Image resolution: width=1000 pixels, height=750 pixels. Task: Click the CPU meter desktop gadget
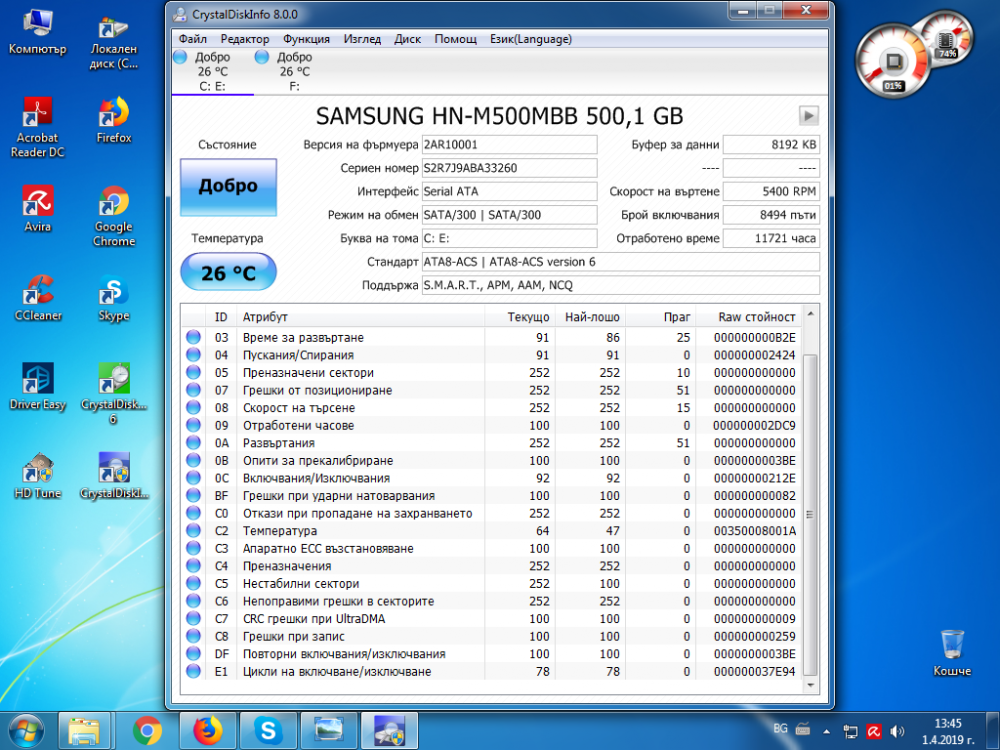895,61
